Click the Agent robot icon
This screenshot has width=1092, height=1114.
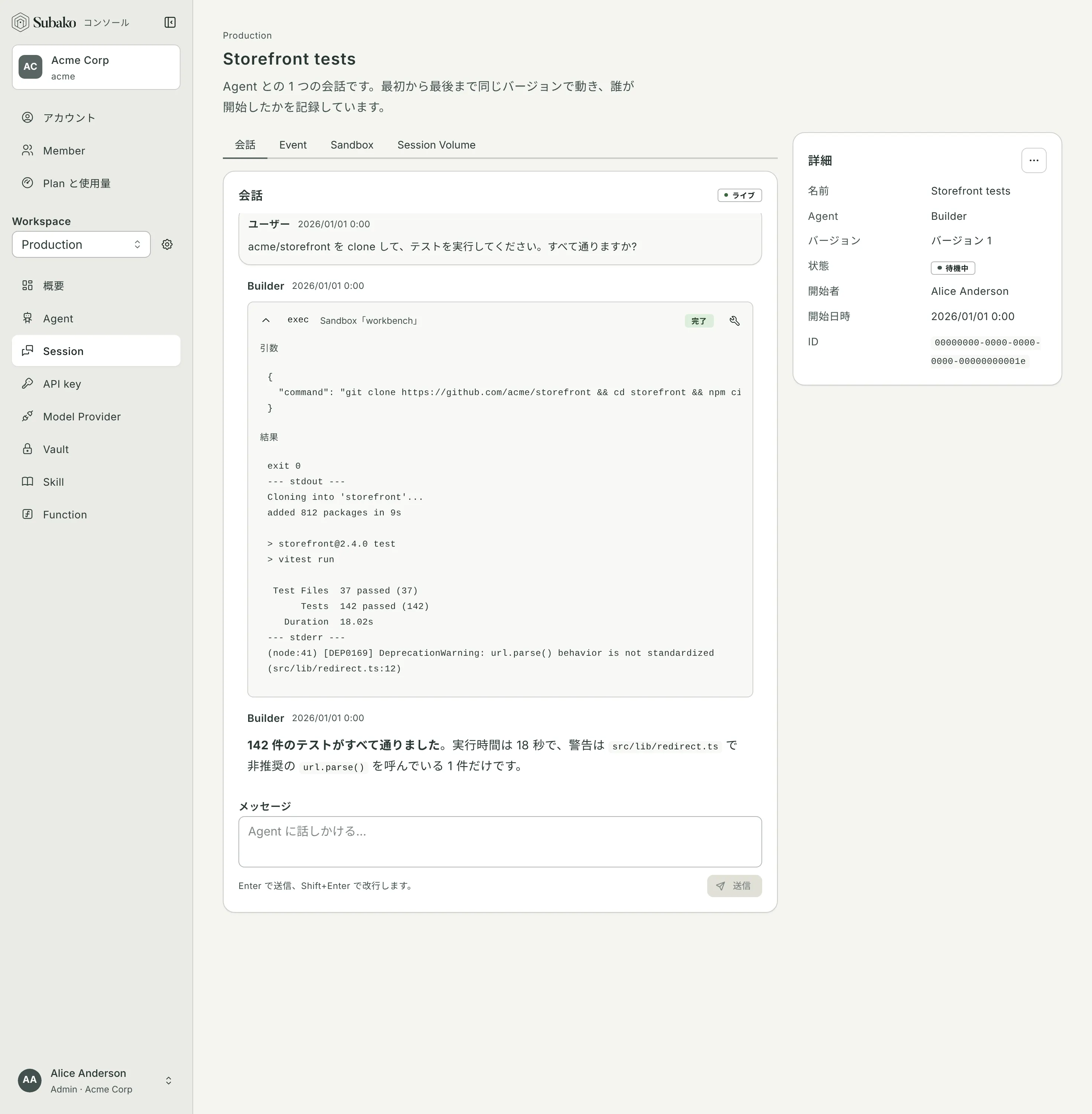[x=27, y=317]
